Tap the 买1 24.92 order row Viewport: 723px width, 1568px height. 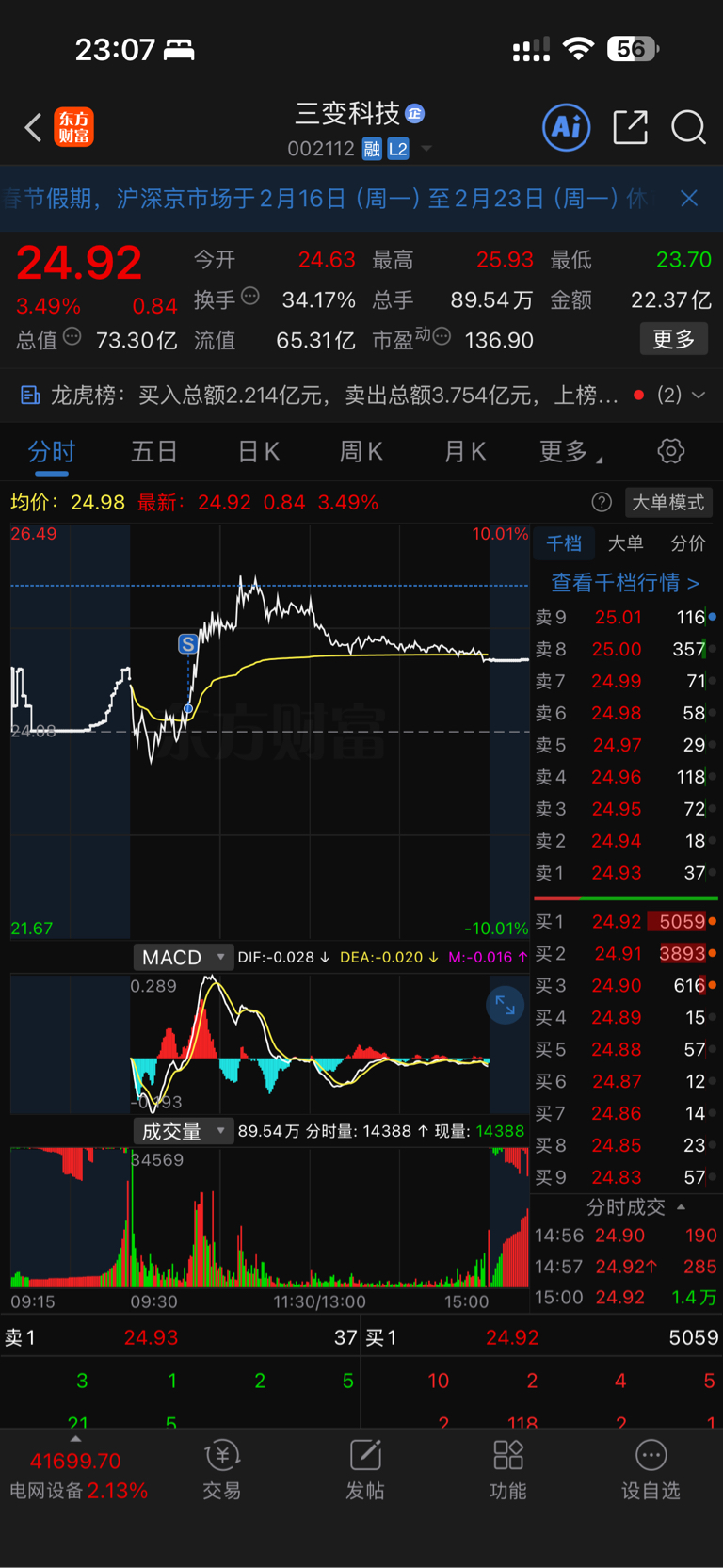[626, 922]
